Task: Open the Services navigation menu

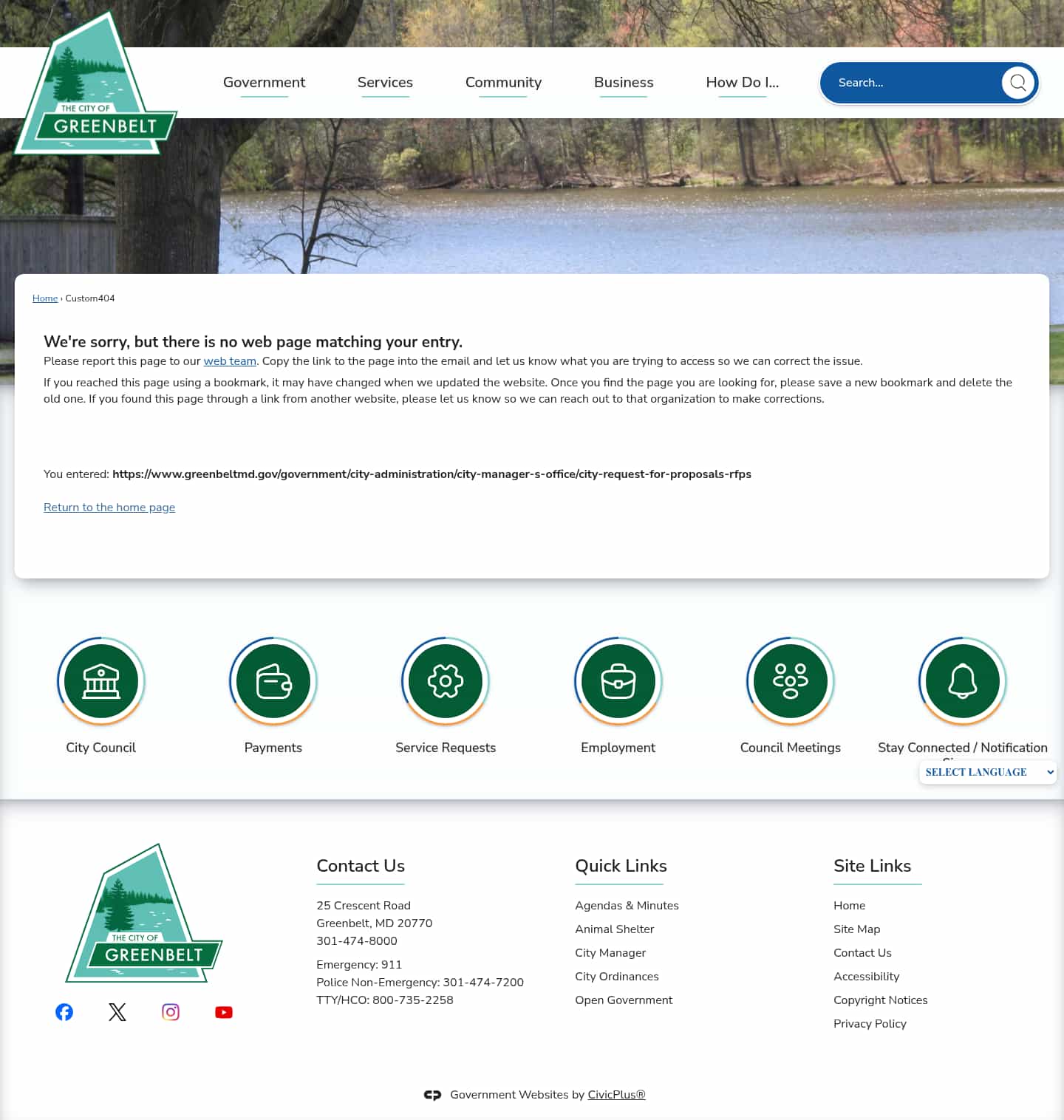Action: point(385,83)
